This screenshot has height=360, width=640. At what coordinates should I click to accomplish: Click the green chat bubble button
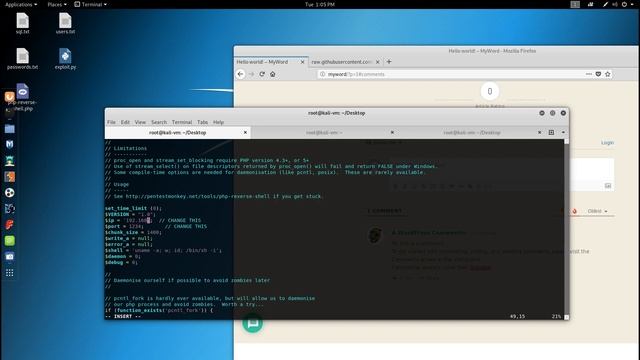click(x=253, y=323)
